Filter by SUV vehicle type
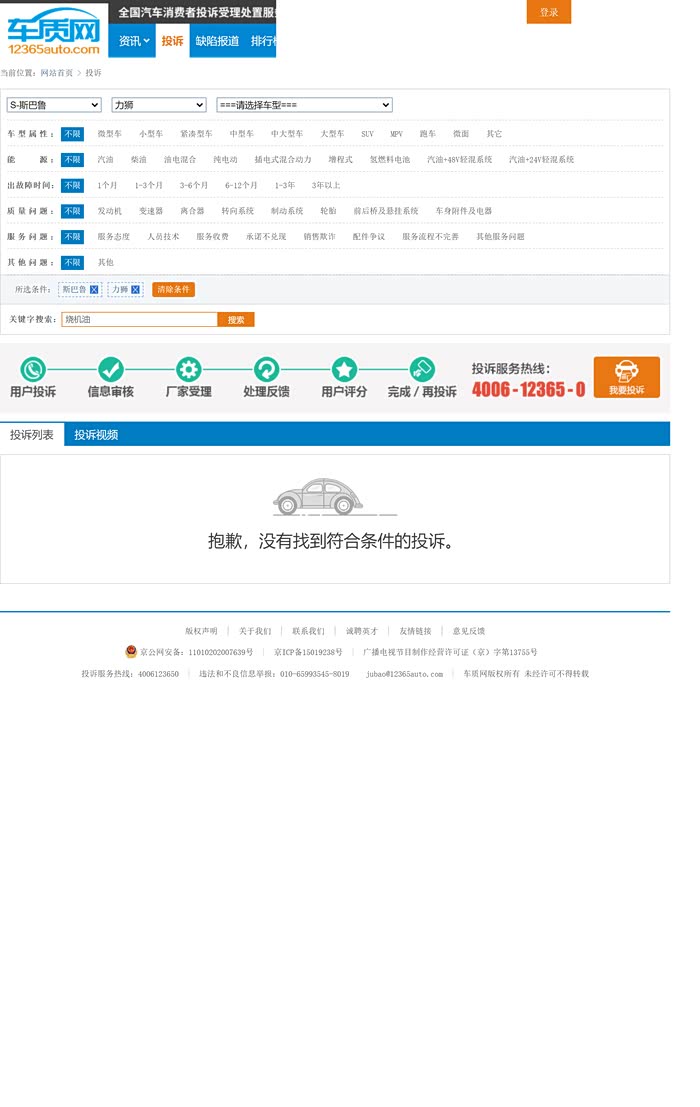700x1107 pixels. (367, 133)
